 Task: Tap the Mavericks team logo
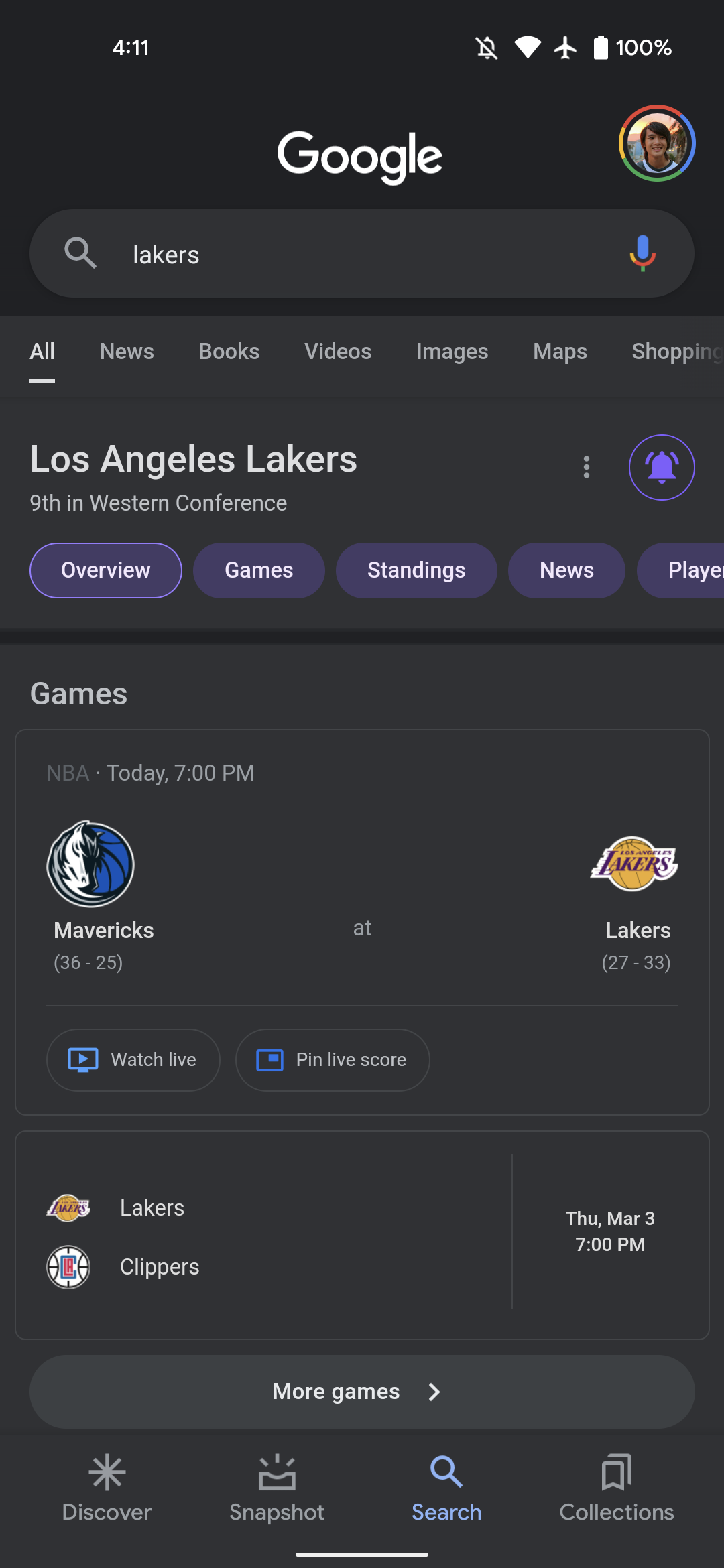(x=90, y=864)
